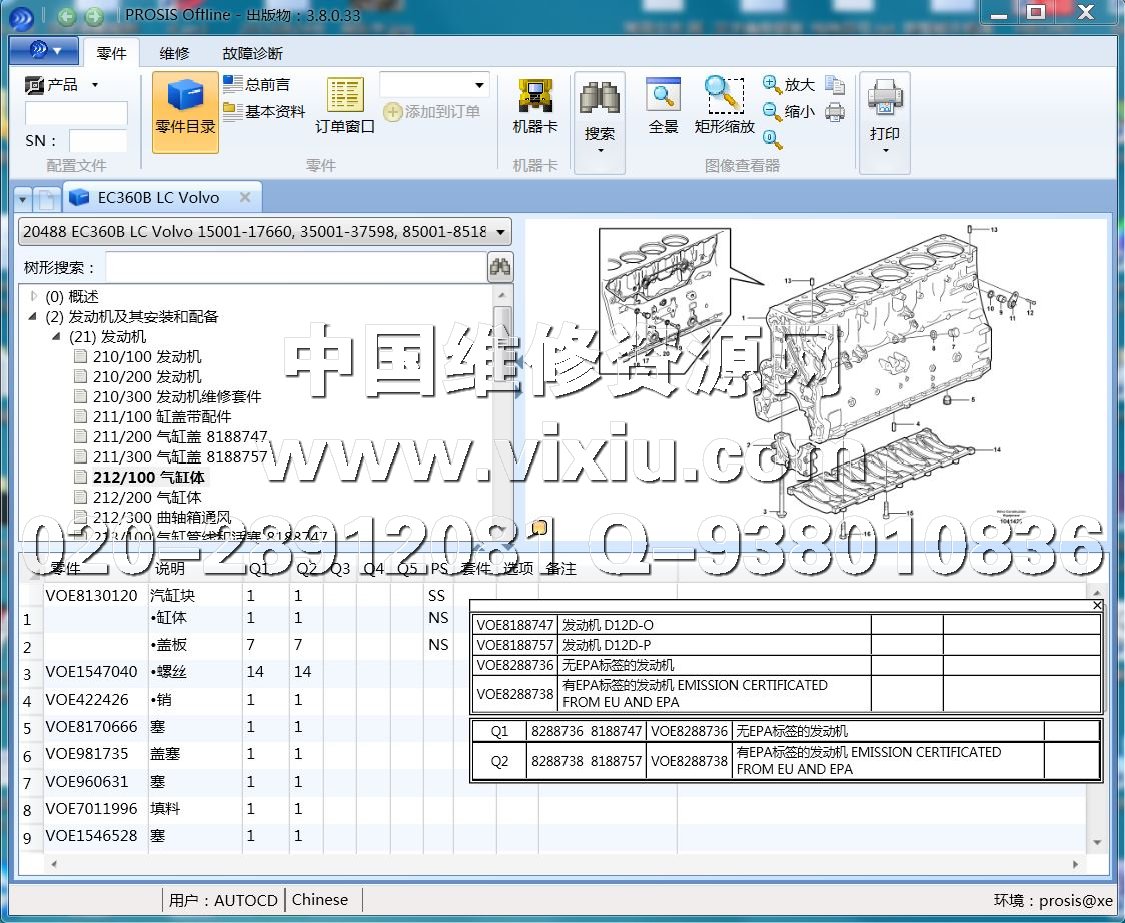Open the 打印 print menu
Viewport: 1125px width, 923px height.
point(885,118)
